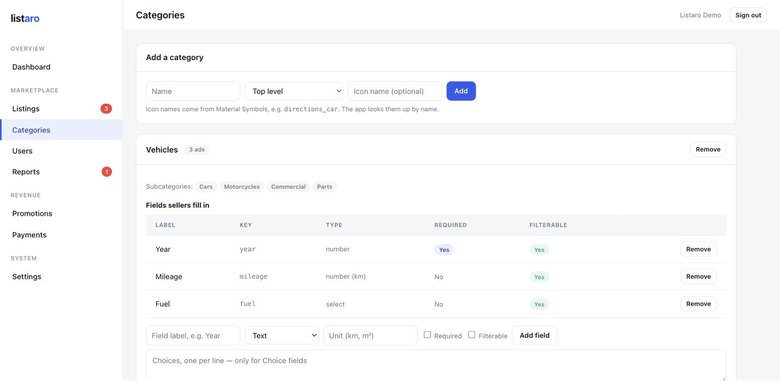Open the Reports section

coord(61,172)
